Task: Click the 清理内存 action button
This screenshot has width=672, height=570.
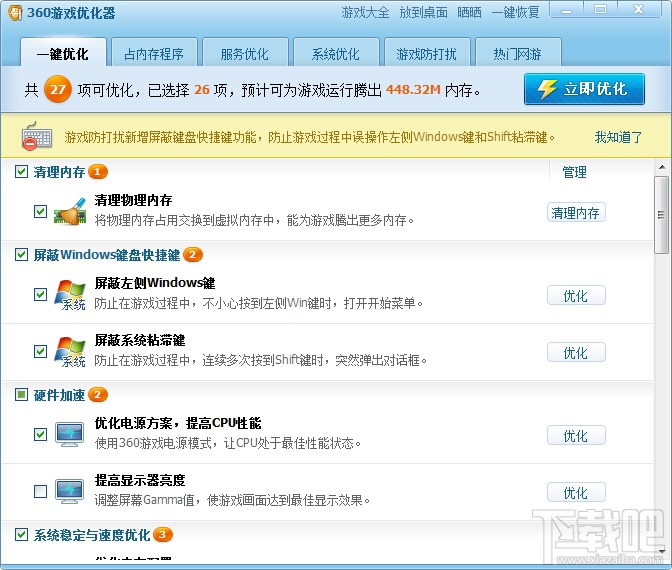Action: [576, 212]
